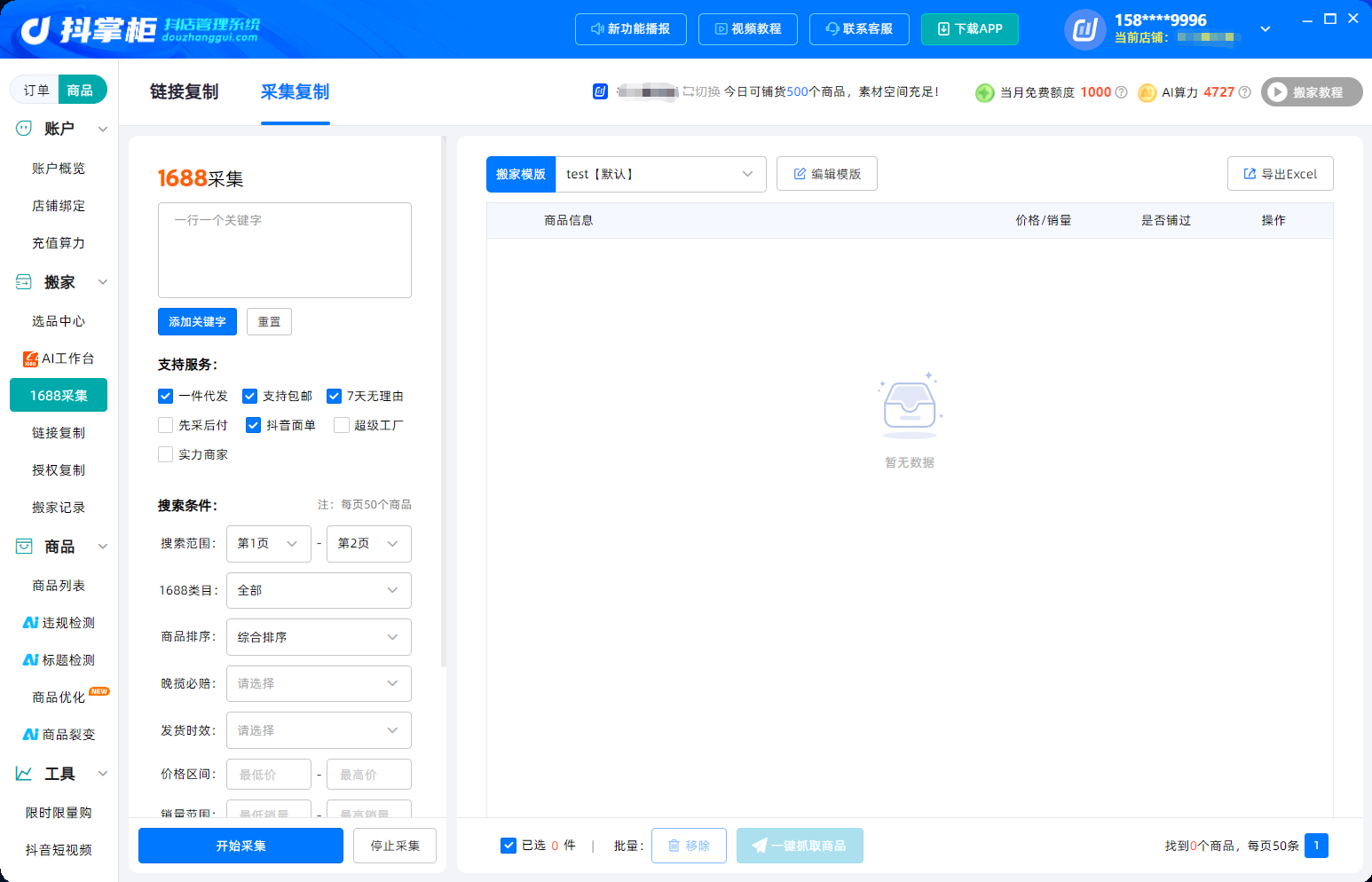This screenshot has width=1372, height=882.
Task: Click the 商品 section shop icon
Action: point(24,547)
